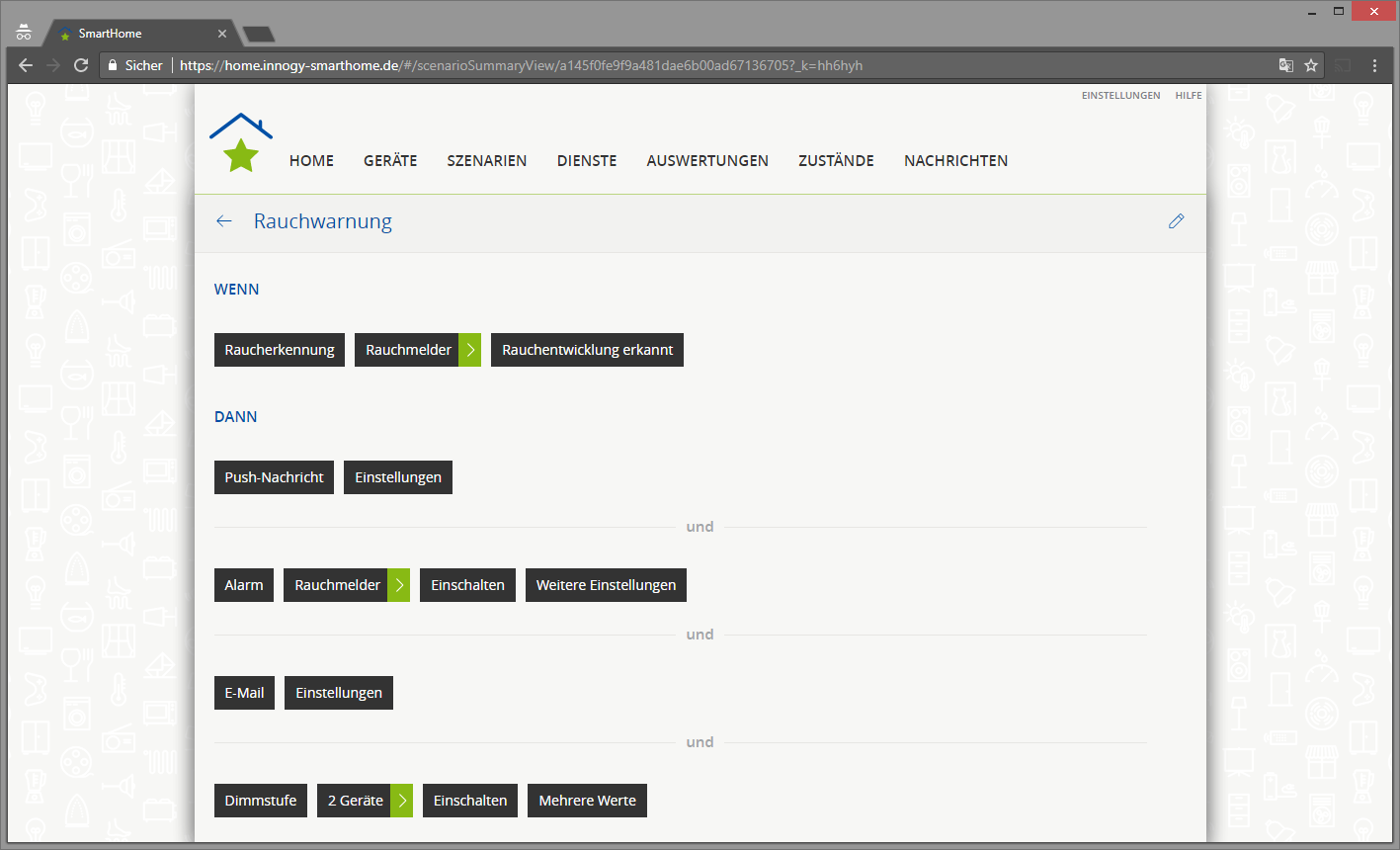
Task: Go to the GERÄTE navigation item
Action: (x=390, y=161)
